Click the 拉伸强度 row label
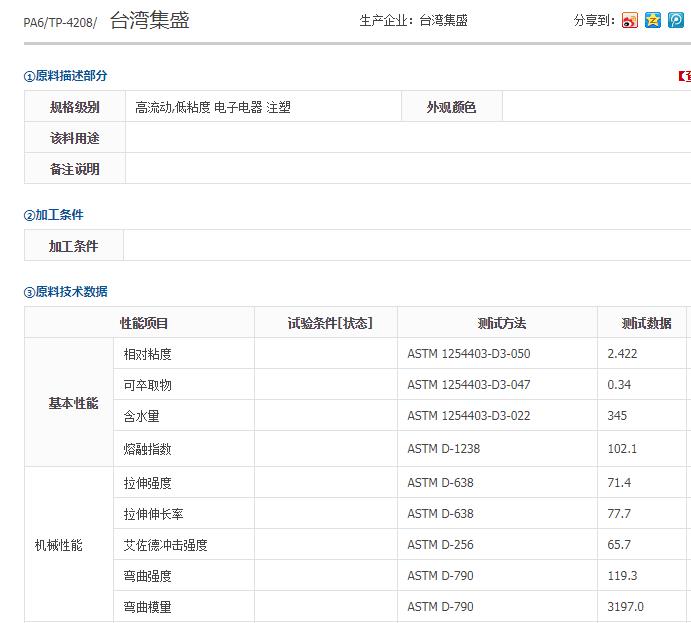Screen dimensions: 691x623 (x=147, y=483)
